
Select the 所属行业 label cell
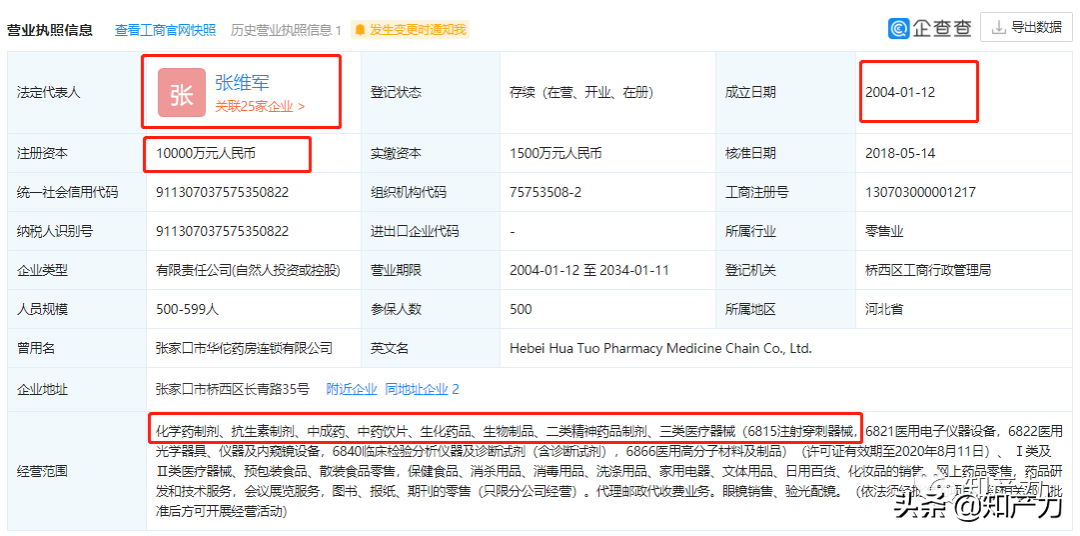[x=786, y=231]
